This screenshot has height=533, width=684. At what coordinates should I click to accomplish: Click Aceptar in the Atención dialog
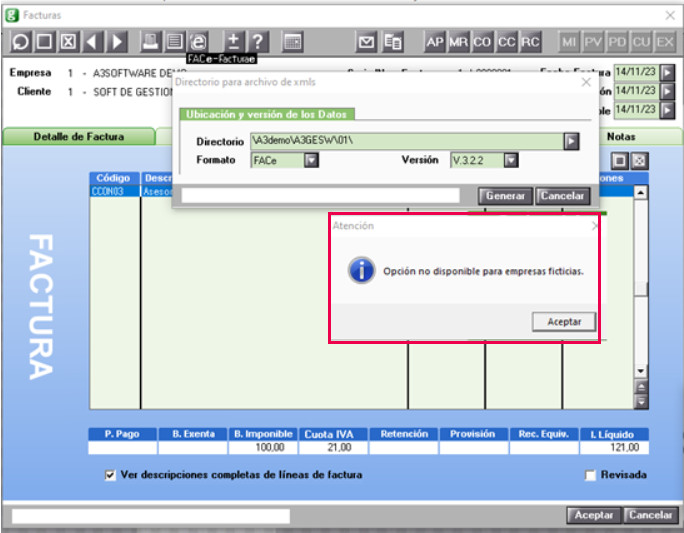click(x=564, y=322)
